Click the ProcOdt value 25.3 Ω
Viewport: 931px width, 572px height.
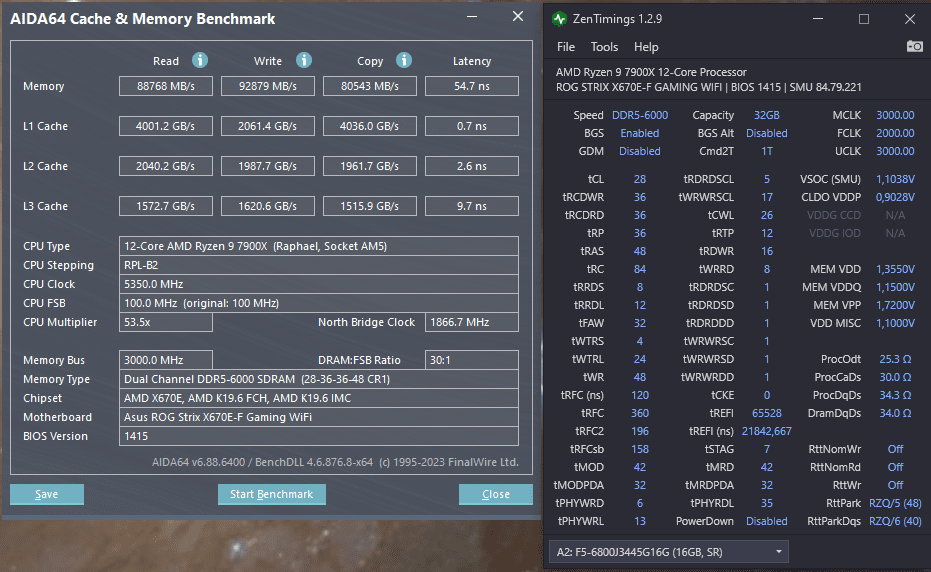click(895, 359)
